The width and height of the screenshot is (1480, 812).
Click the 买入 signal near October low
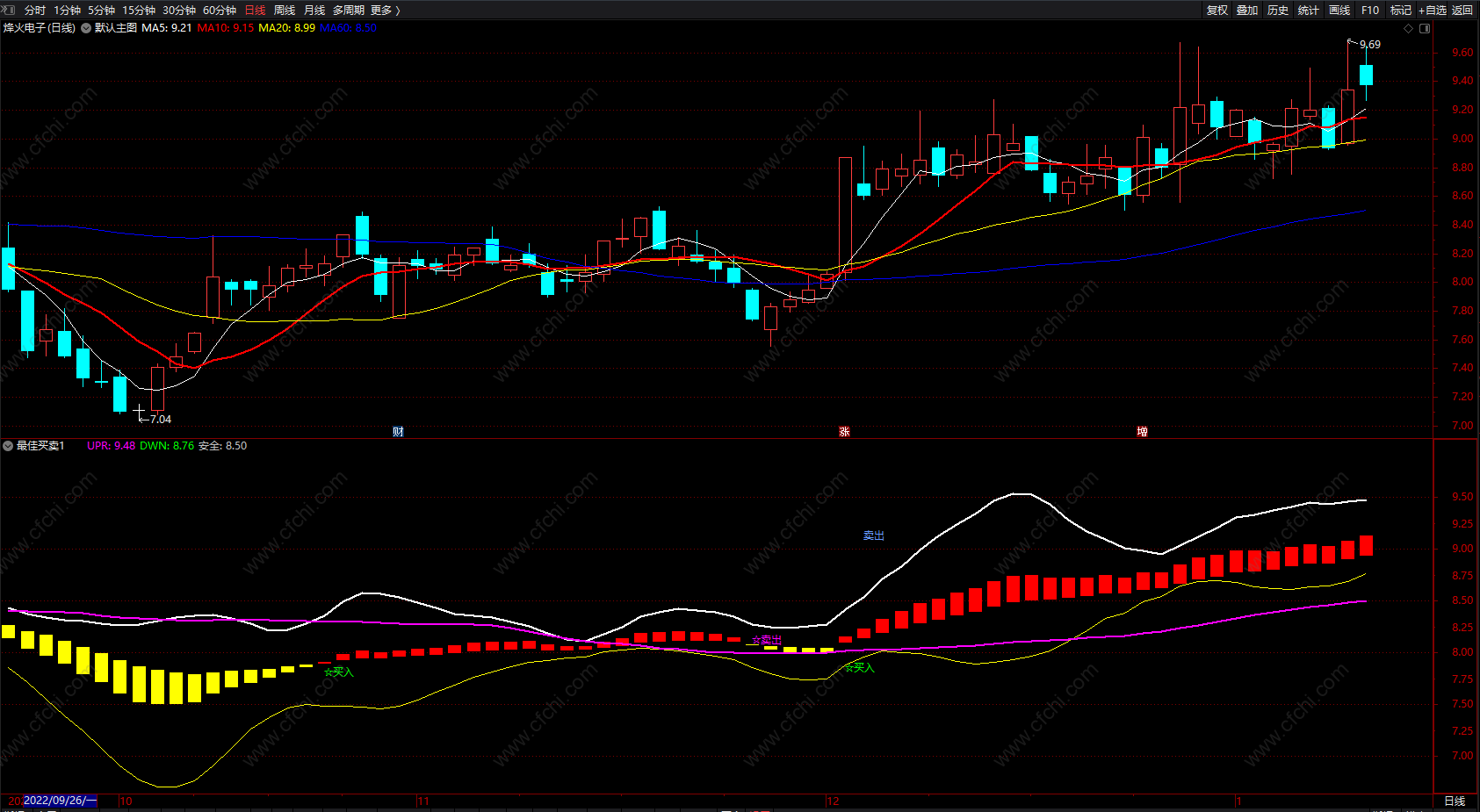[339, 672]
